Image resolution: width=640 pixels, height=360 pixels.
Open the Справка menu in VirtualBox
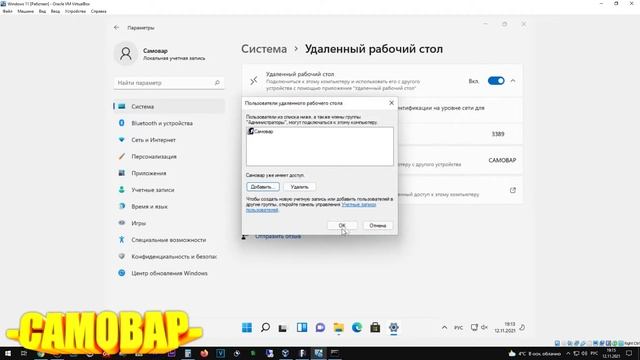tap(98, 11)
